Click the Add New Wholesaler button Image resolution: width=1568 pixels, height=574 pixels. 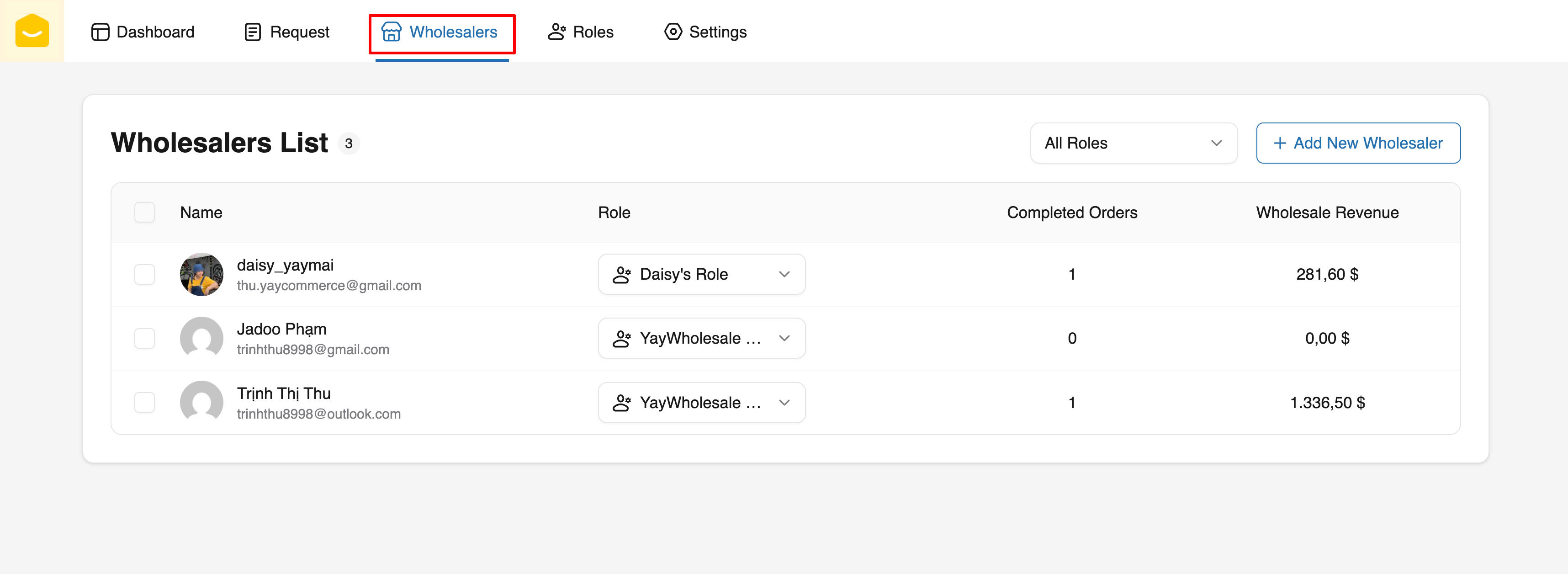point(1357,143)
